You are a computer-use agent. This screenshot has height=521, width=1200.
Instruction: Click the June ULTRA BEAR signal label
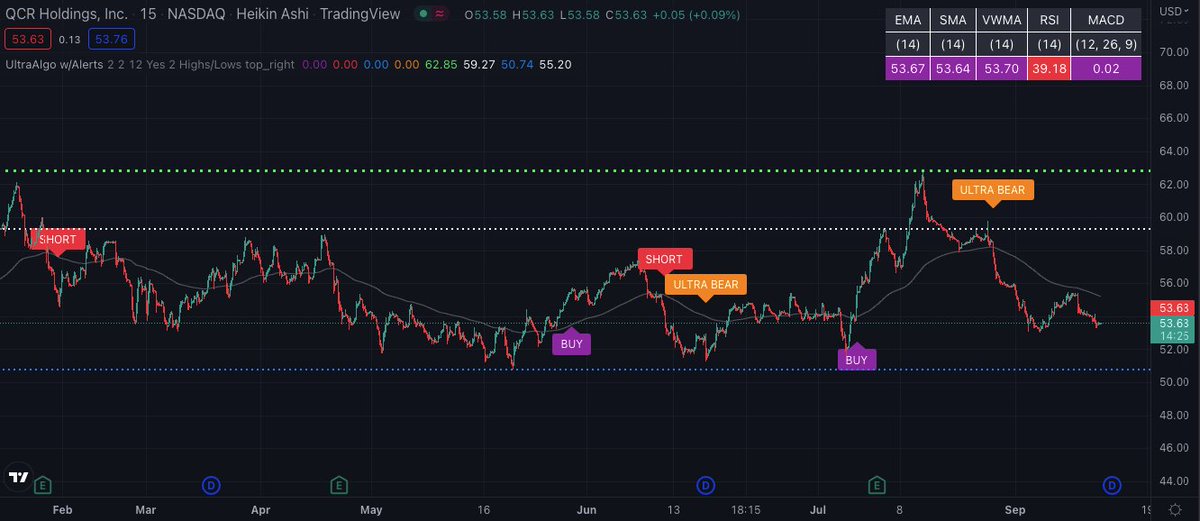705,284
